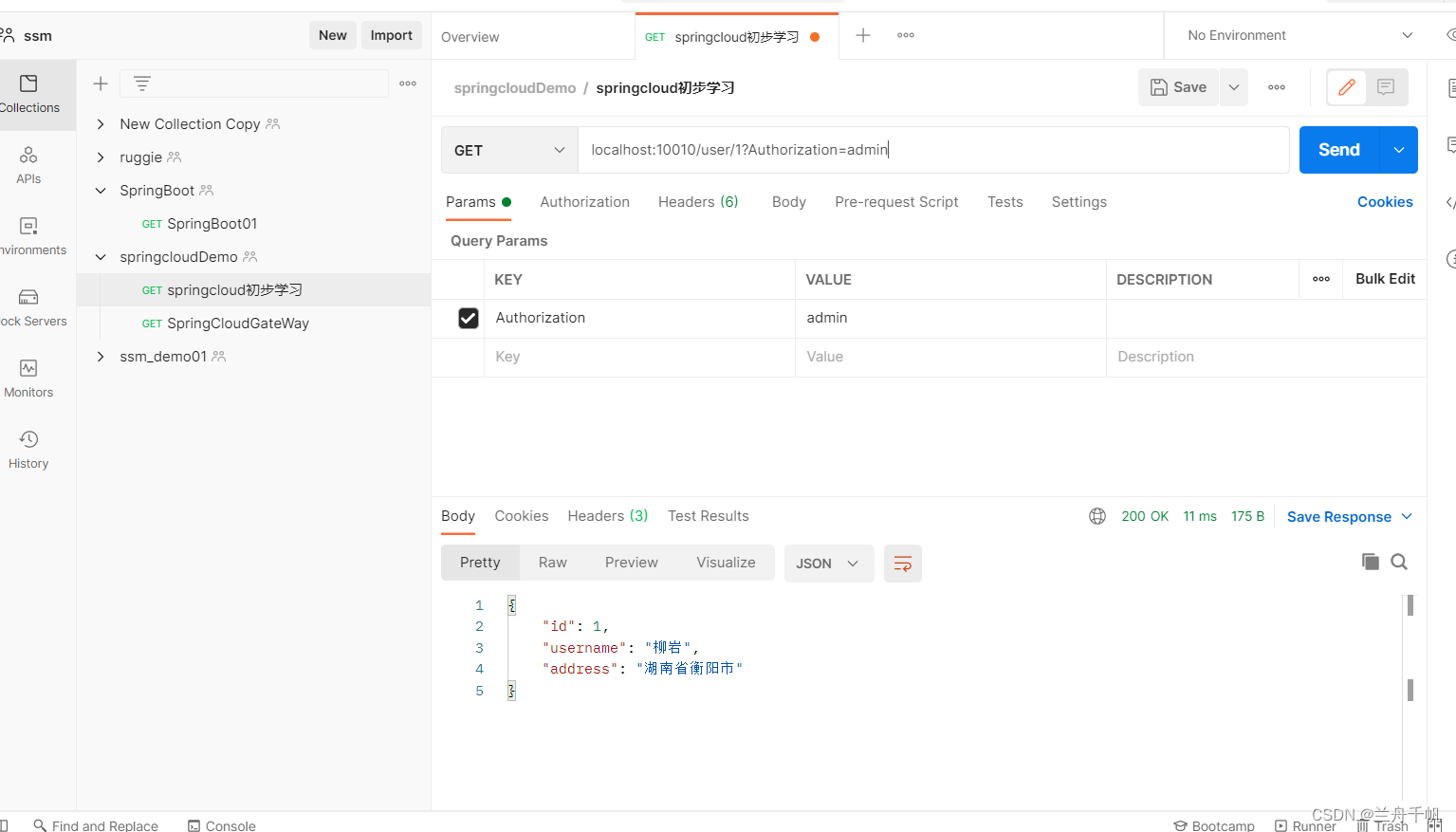The height and width of the screenshot is (832, 1456).
Task: Switch to the request Authorization tab
Action: 584,202
